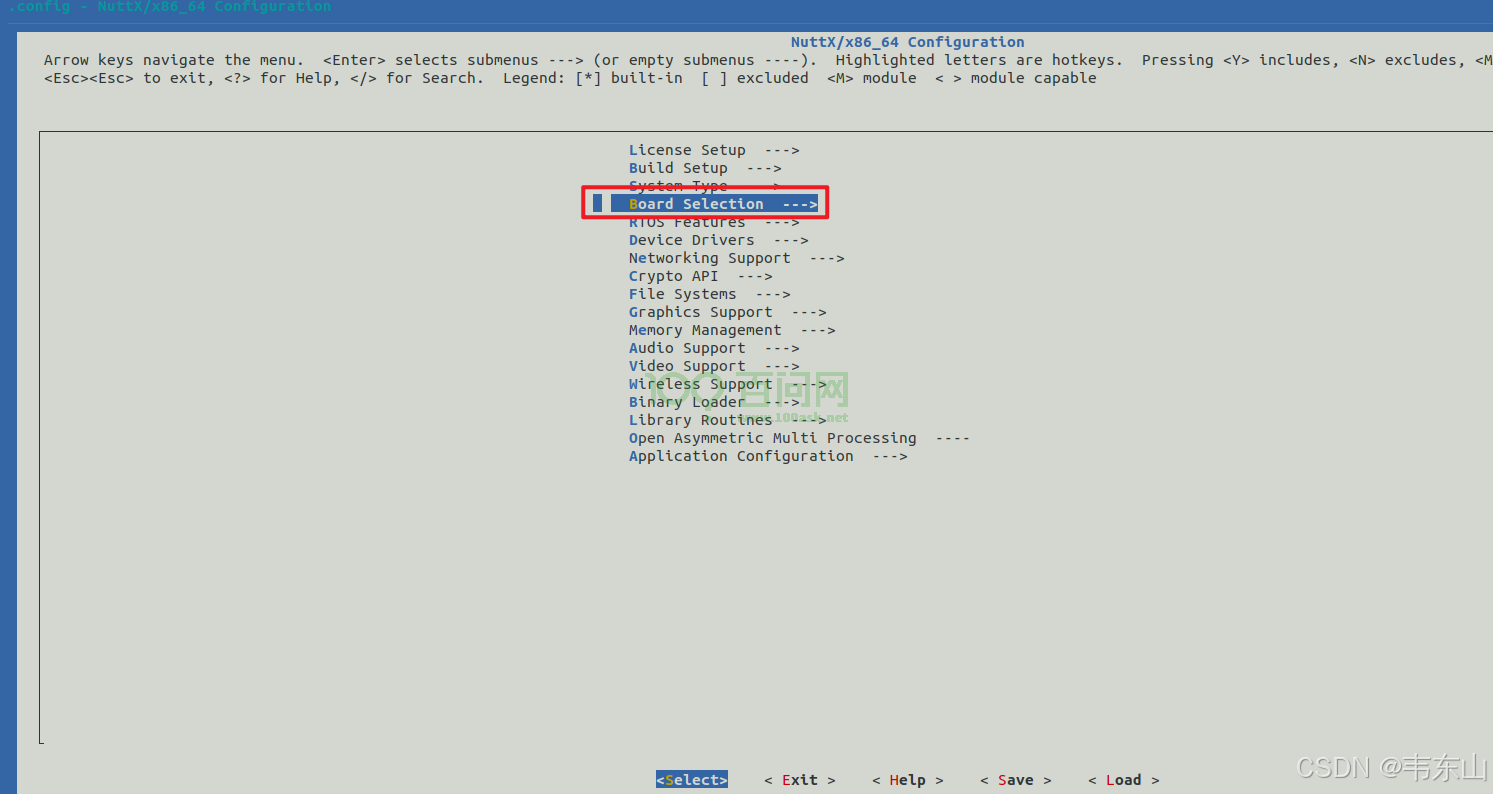Screen dimensions: 1493x794
Task: Open the Crypto API submenu
Action: coord(700,276)
